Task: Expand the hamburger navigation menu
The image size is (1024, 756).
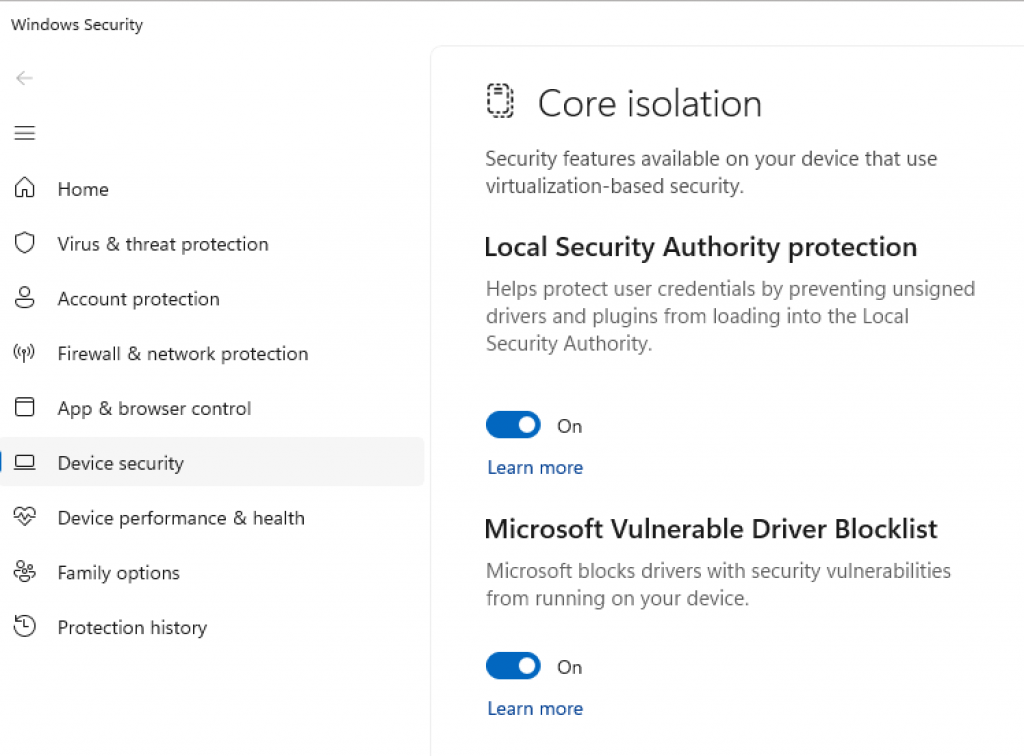Action: (x=25, y=133)
